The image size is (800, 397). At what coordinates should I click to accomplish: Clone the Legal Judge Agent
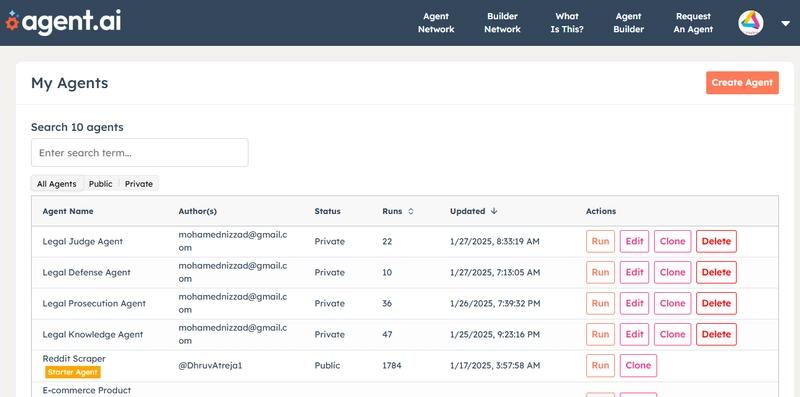point(672,241)
